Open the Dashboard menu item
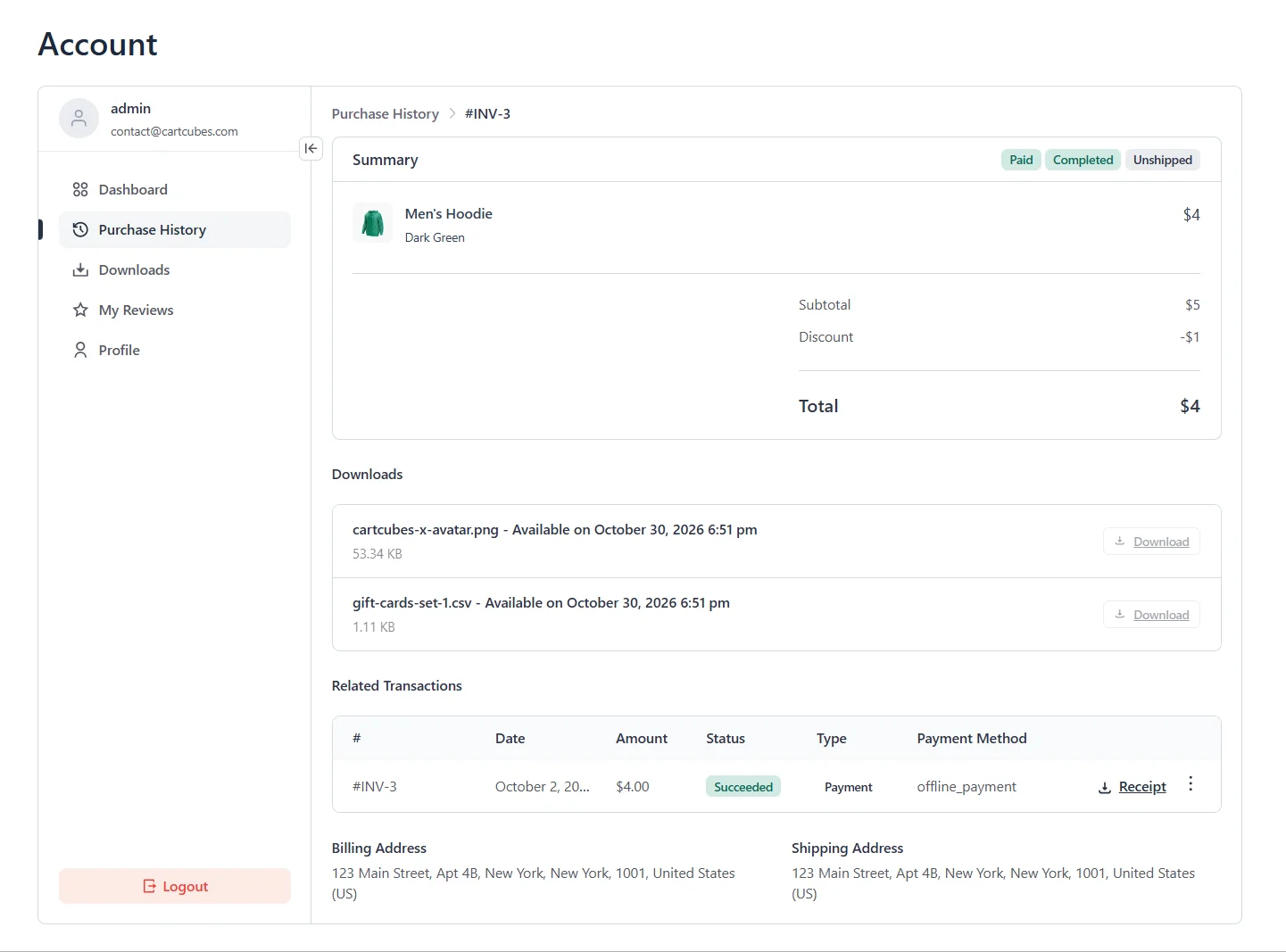 click(x=175, y=189)
